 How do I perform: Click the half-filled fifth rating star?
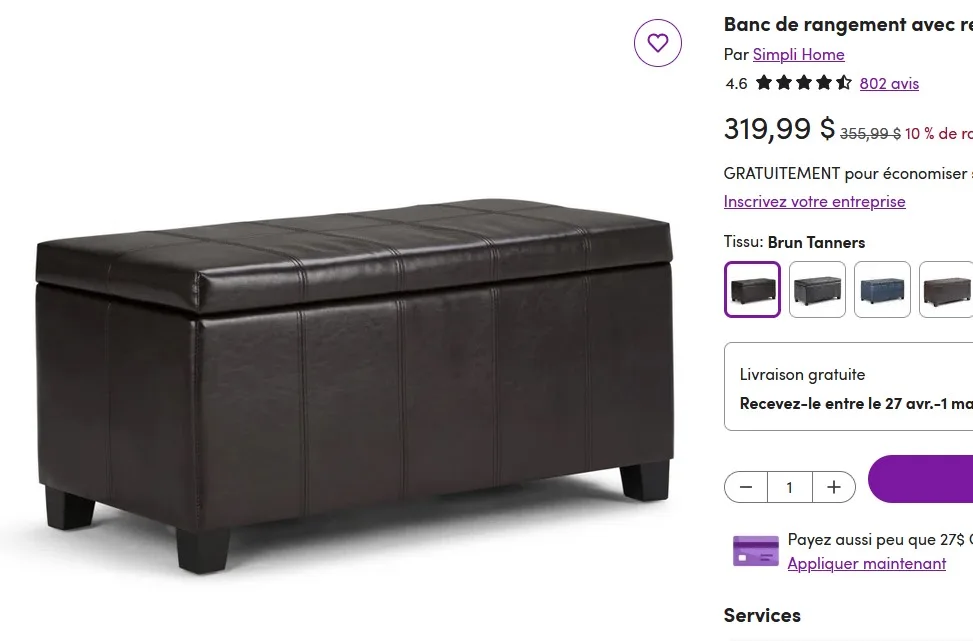(844, 83)
